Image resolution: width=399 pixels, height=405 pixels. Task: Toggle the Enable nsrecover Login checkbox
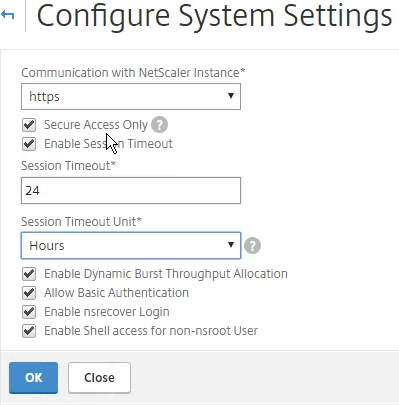[29, 312]
